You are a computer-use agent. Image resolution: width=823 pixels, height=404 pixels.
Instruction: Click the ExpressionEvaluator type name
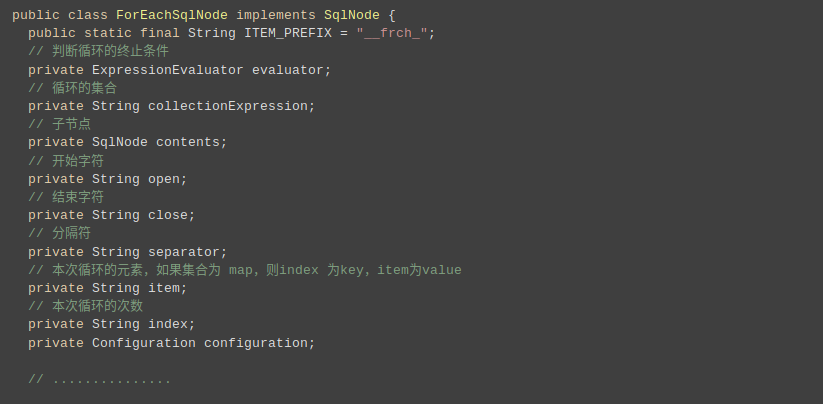pyautogui.click(x=167, y=70)
